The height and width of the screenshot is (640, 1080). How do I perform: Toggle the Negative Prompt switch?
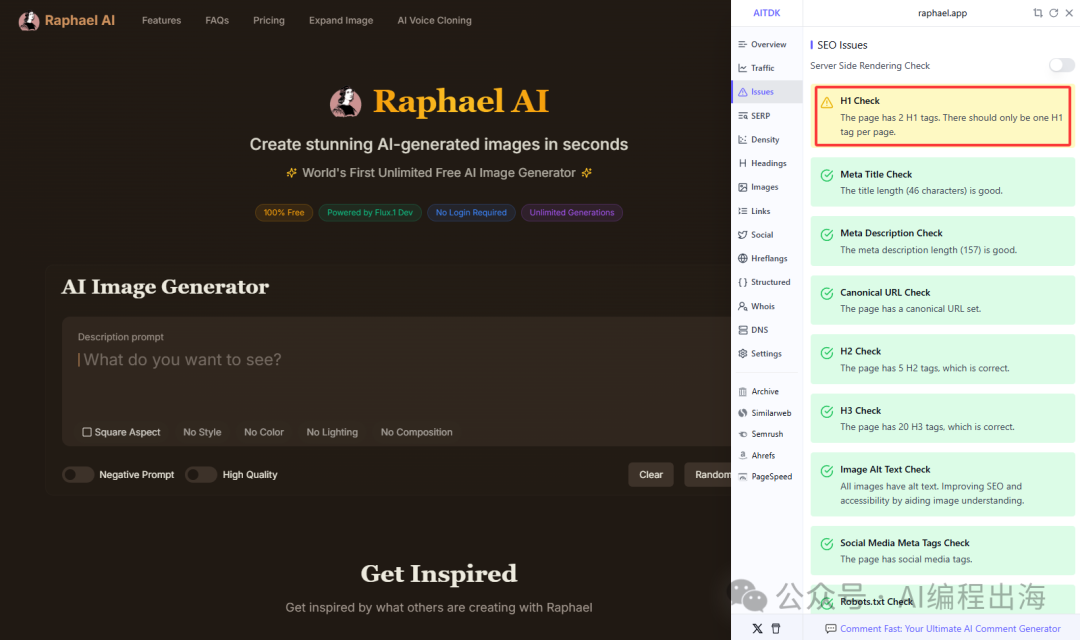[78, 475]
